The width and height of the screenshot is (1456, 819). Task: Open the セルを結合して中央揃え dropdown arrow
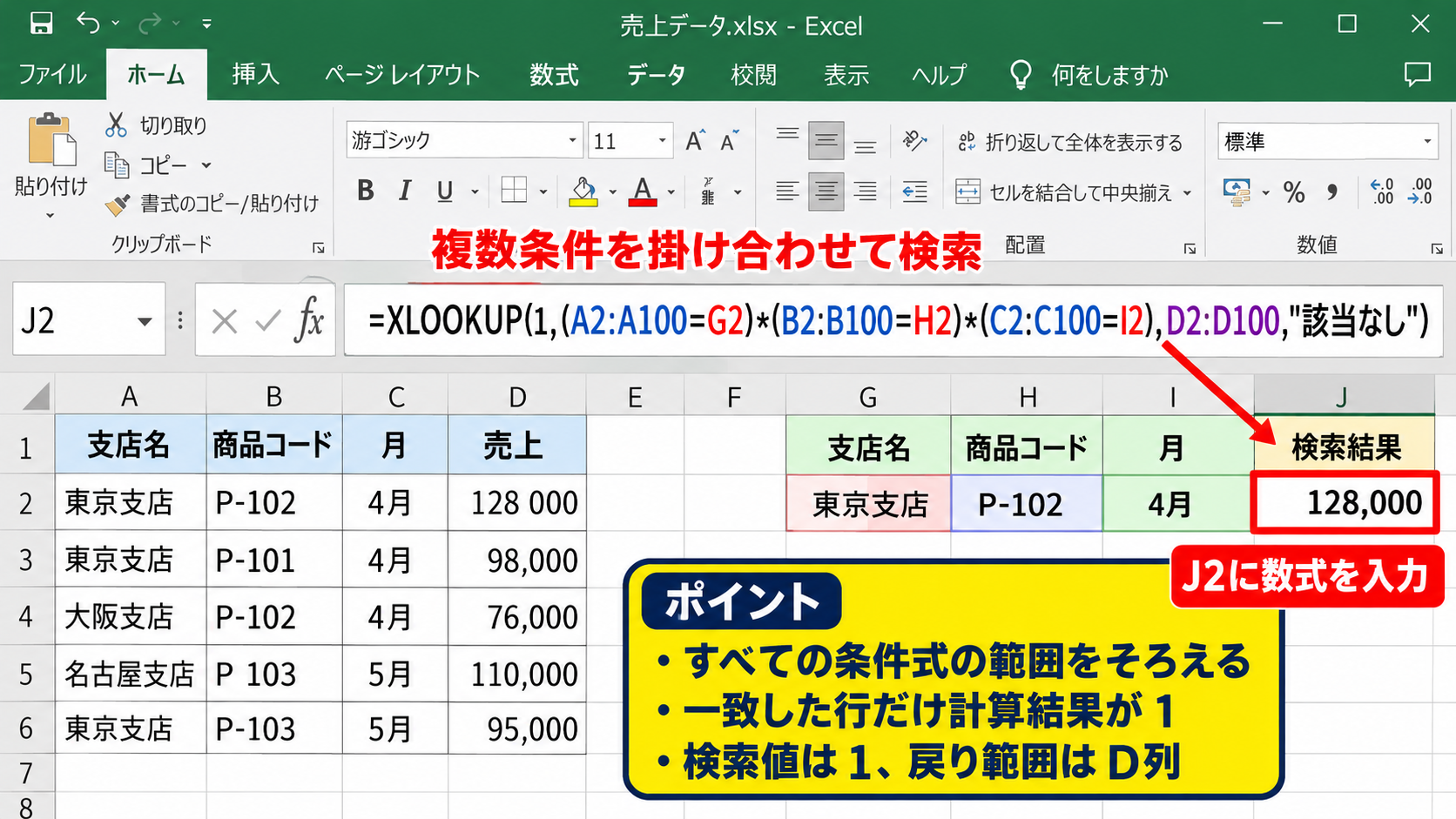point(1188,193)
